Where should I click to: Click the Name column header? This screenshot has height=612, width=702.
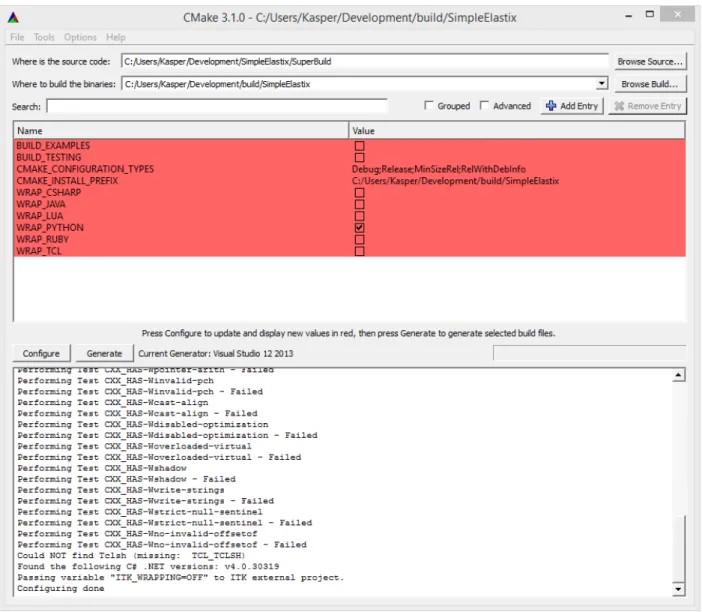pyautogui.click(x=181, y=131)
